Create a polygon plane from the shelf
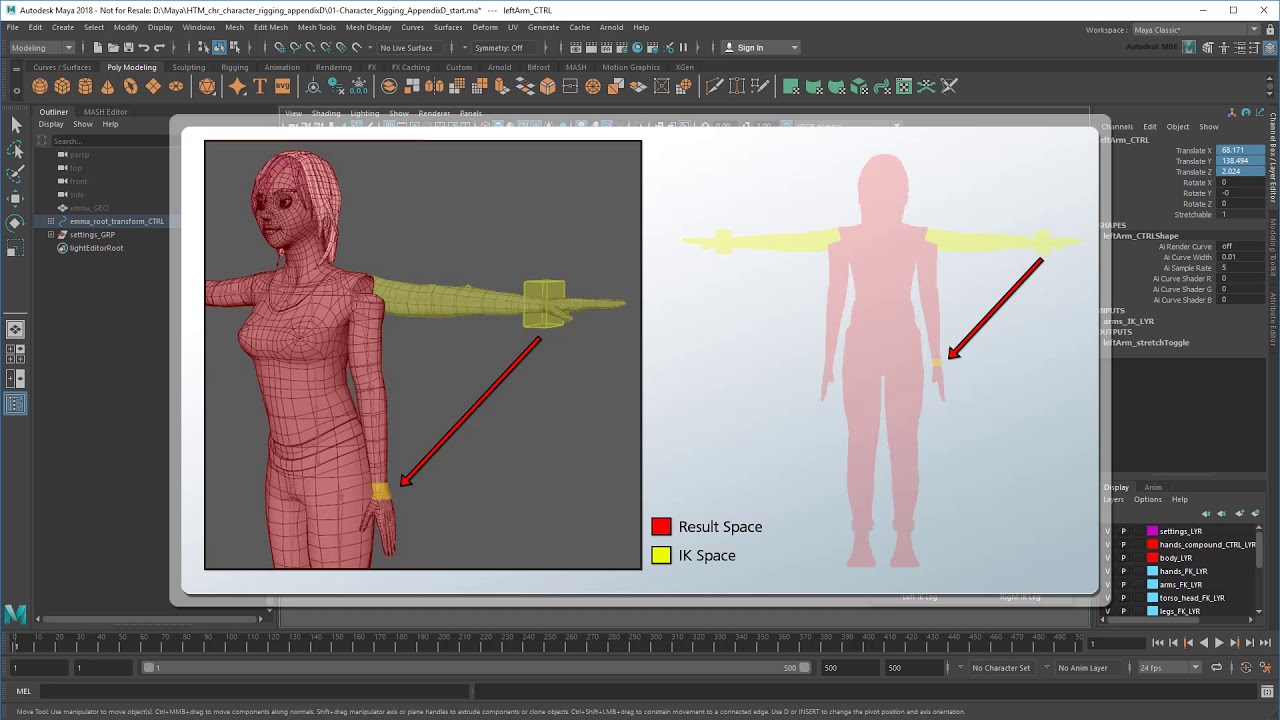 tap(153, 87)
